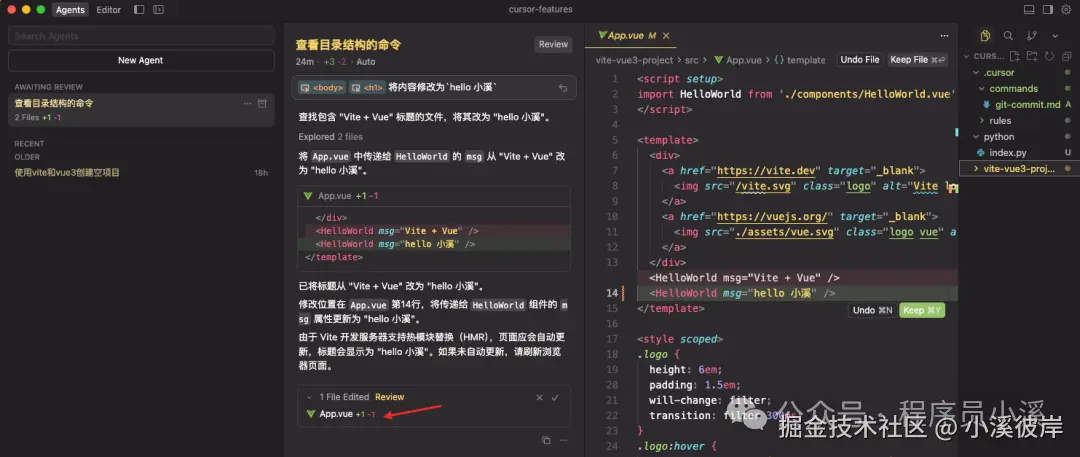Click the Search Agents field
1080x457 pixels.
[x=141, y=36]
